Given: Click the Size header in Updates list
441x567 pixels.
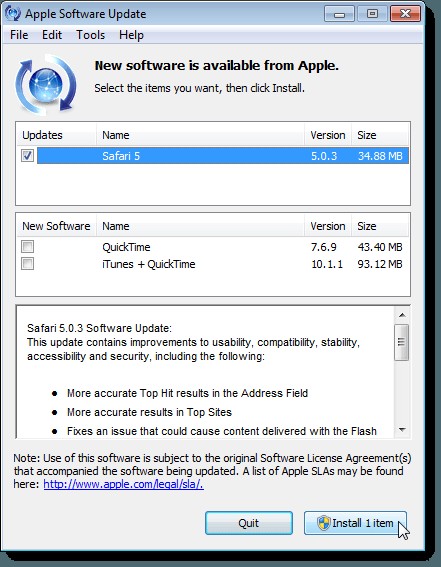Looking at the screenshot, I should click(380, 135).
